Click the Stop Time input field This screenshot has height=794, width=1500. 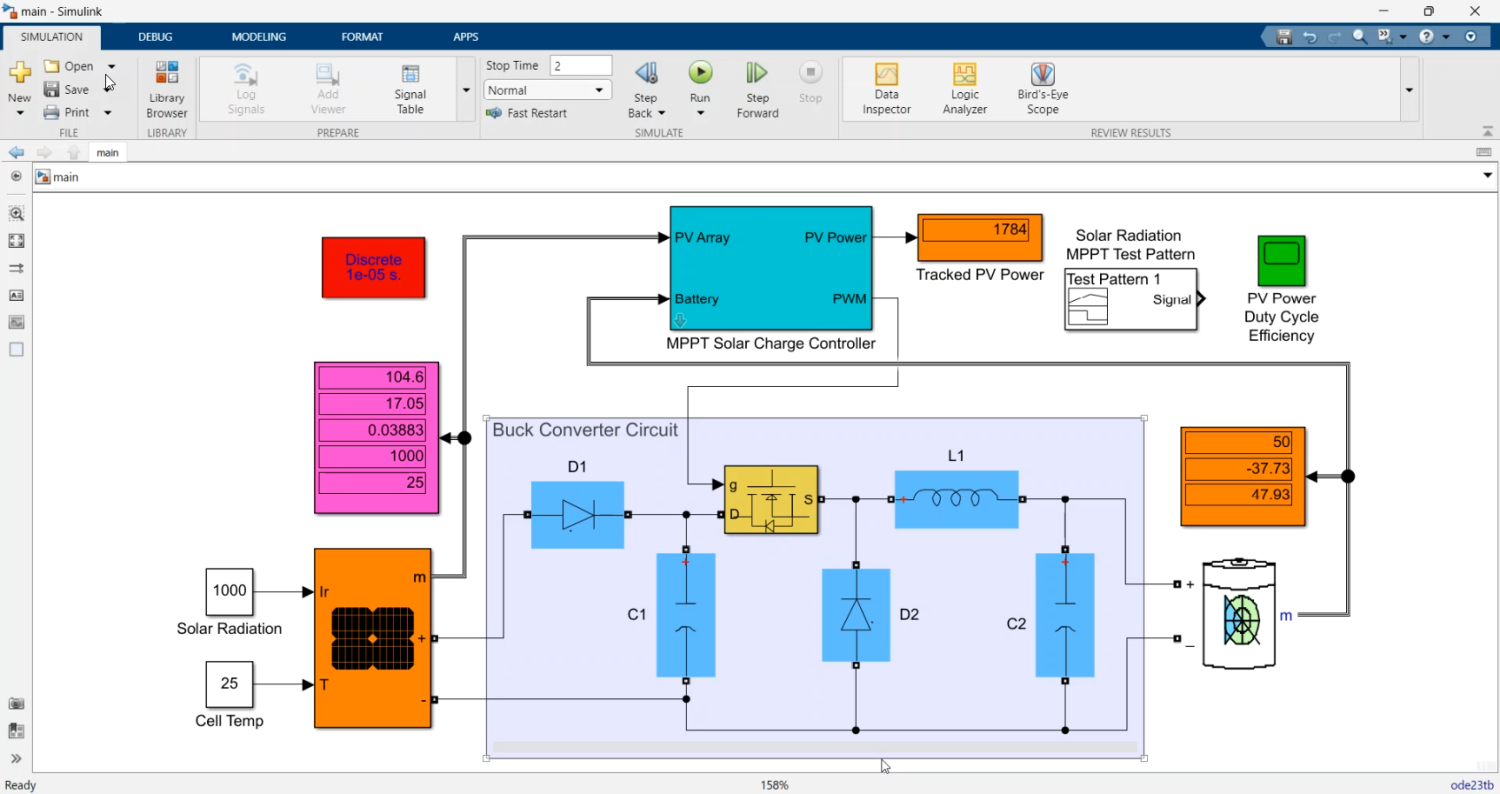click(580, 66)
